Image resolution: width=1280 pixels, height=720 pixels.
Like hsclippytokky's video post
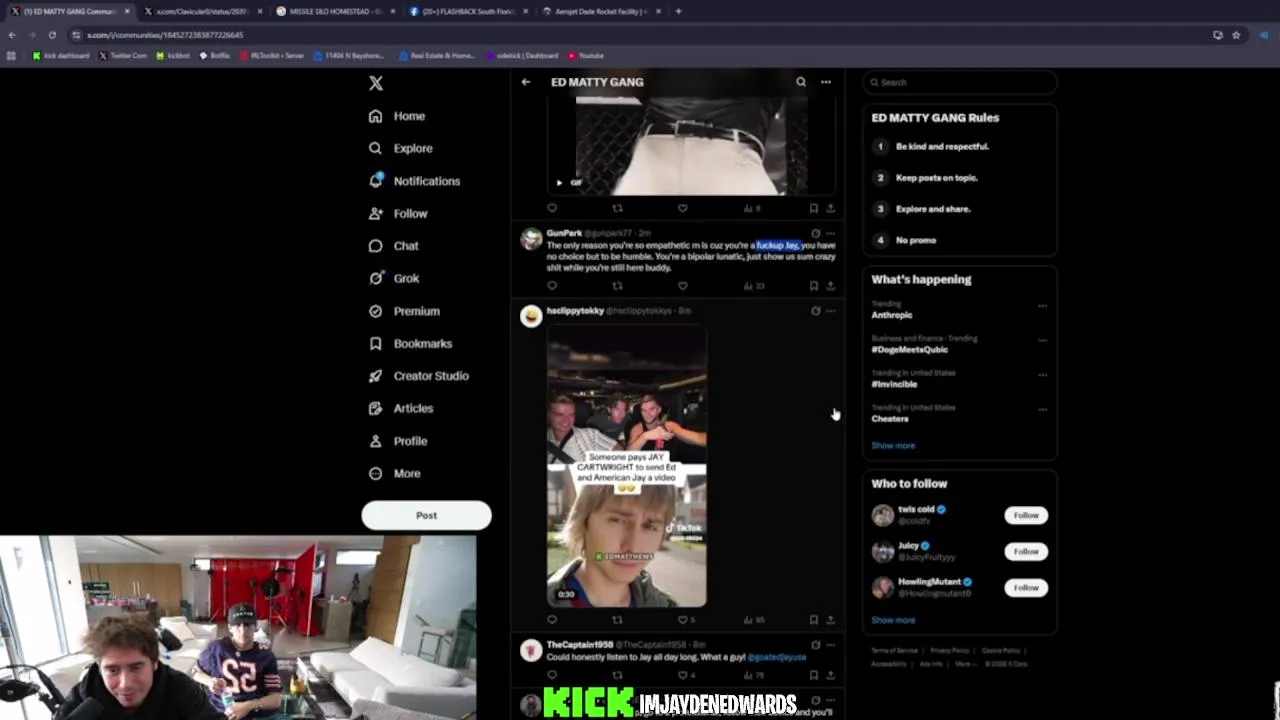(x=683, y=620)
